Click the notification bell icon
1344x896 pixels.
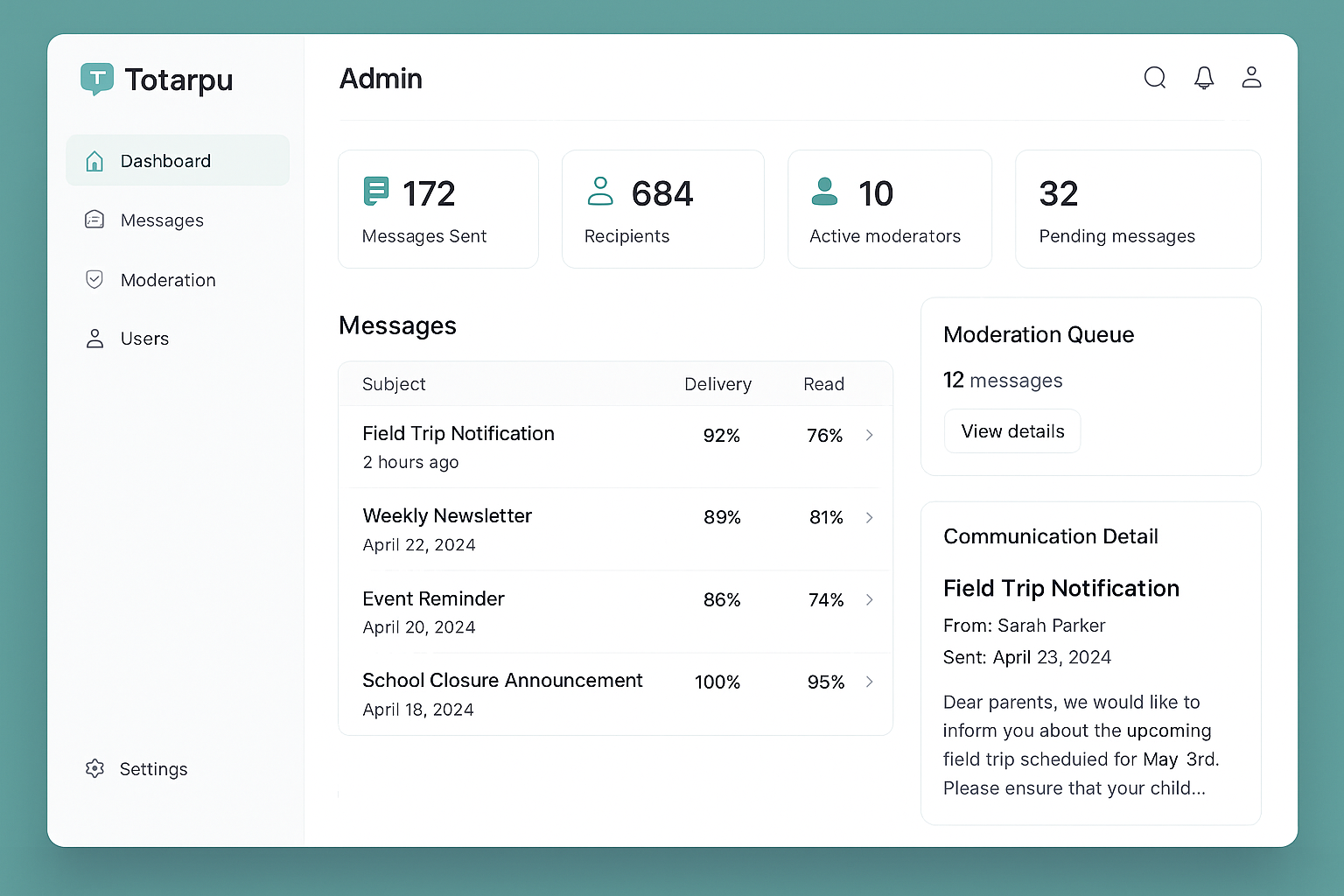tap(1204, 78)
